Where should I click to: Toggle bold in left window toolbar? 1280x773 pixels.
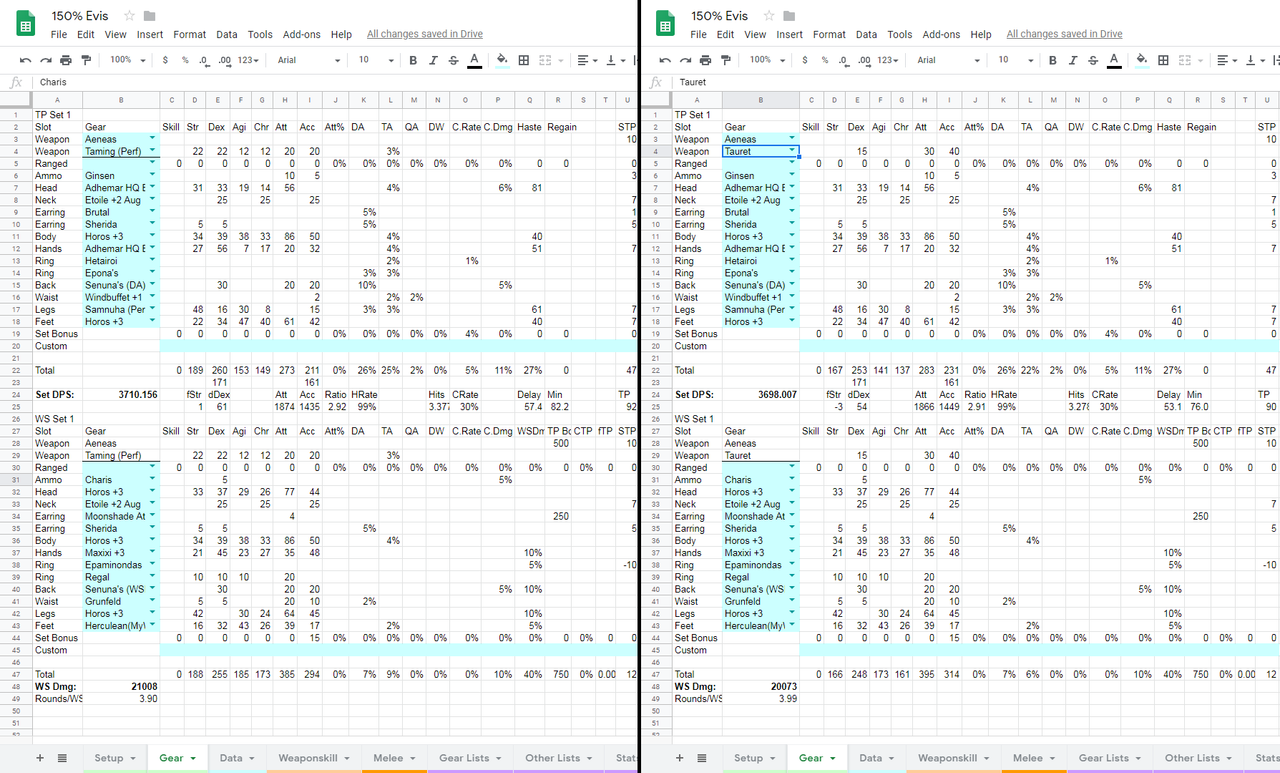pyautogui.click(x=413, y=60)
